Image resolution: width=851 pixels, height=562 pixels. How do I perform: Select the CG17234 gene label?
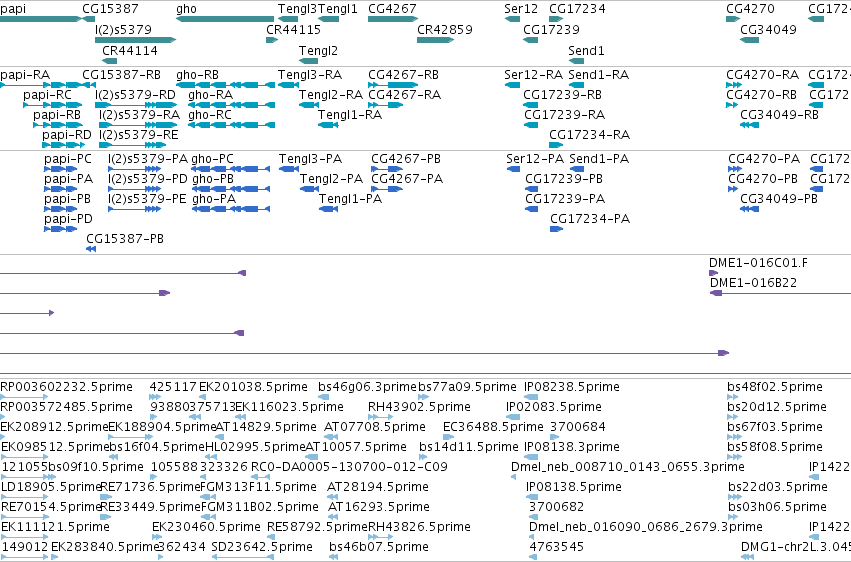(x=577, y=9)
